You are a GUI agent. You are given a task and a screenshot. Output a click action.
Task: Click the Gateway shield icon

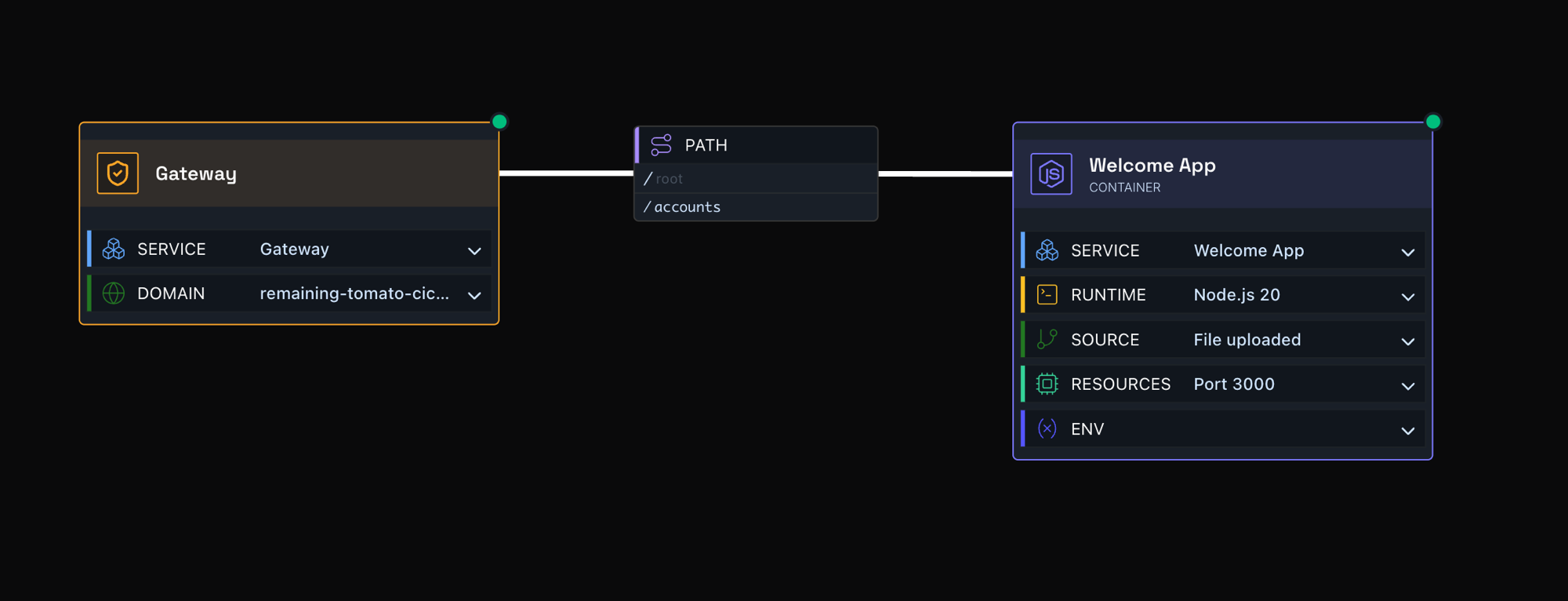click(x=118, y=173)
